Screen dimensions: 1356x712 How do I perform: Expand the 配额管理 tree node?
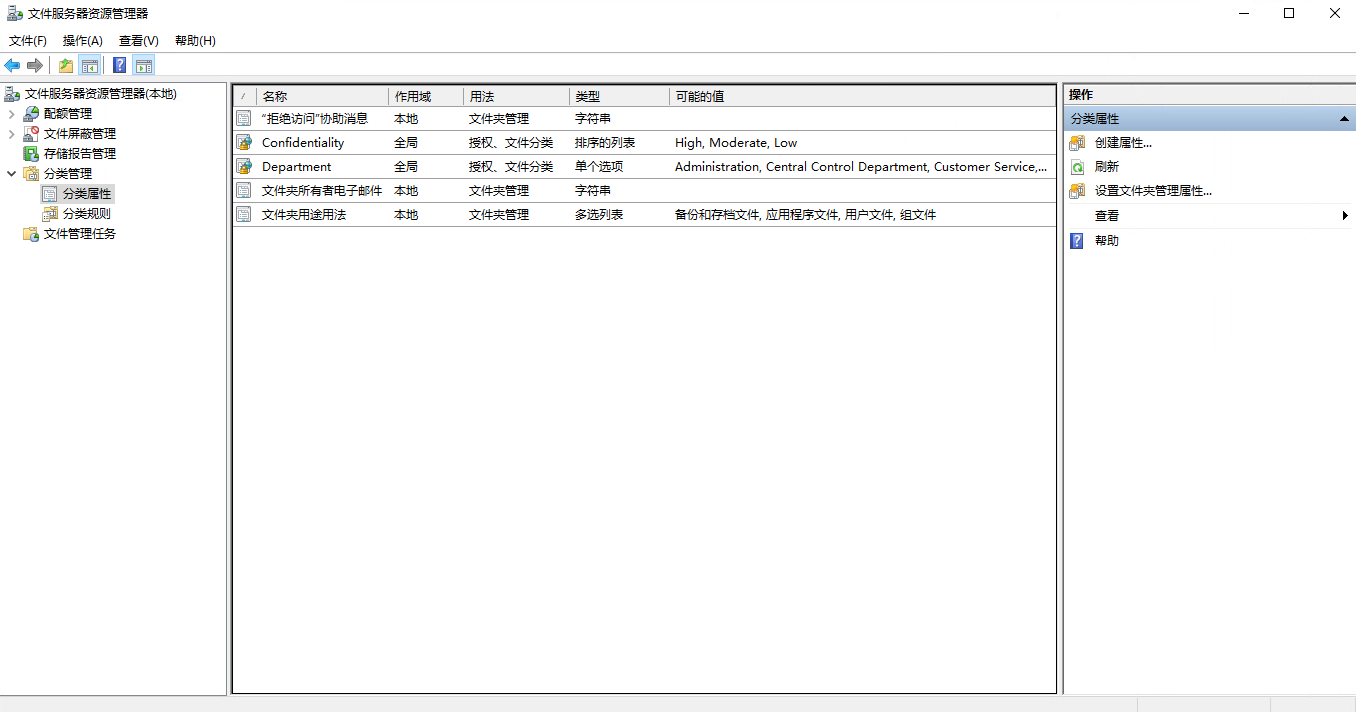coord(11,114)
